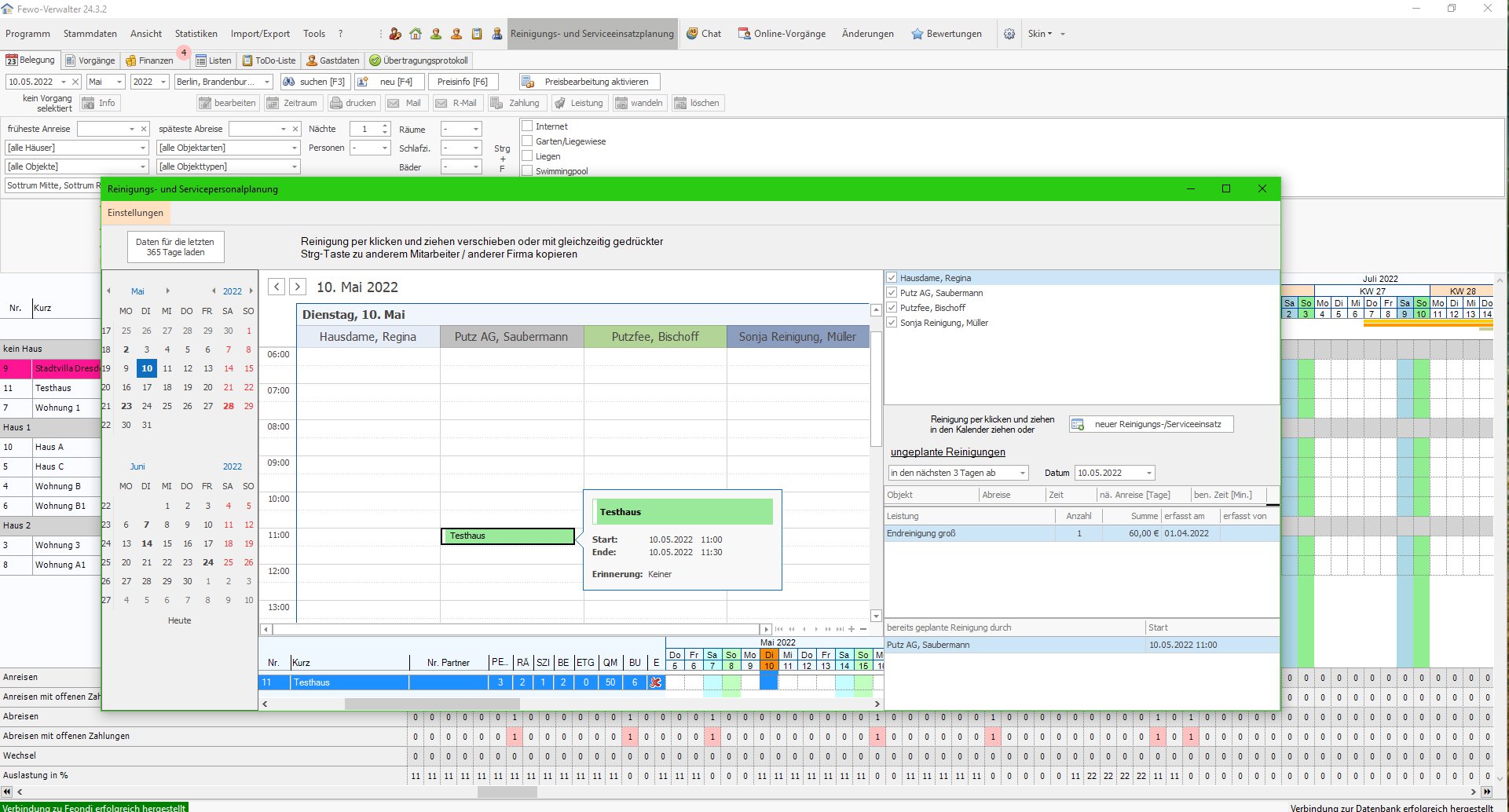
Task: Go to next day arrow in planner
Action: coord(298,287)
